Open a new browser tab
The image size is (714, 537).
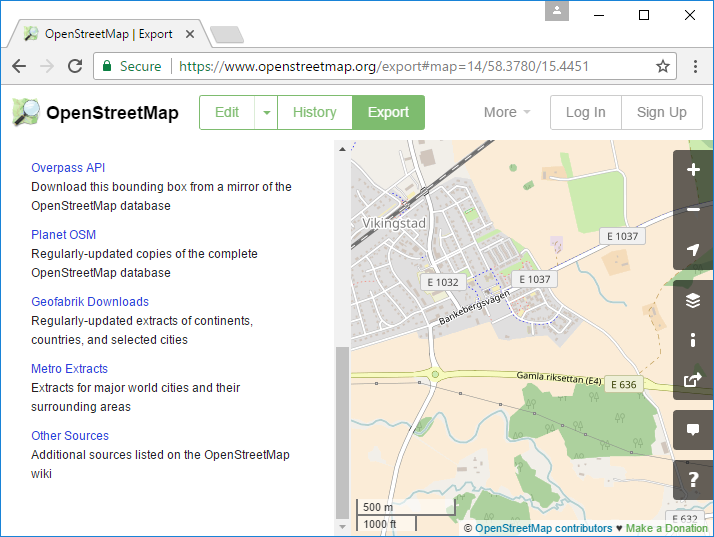pos(227,35)
